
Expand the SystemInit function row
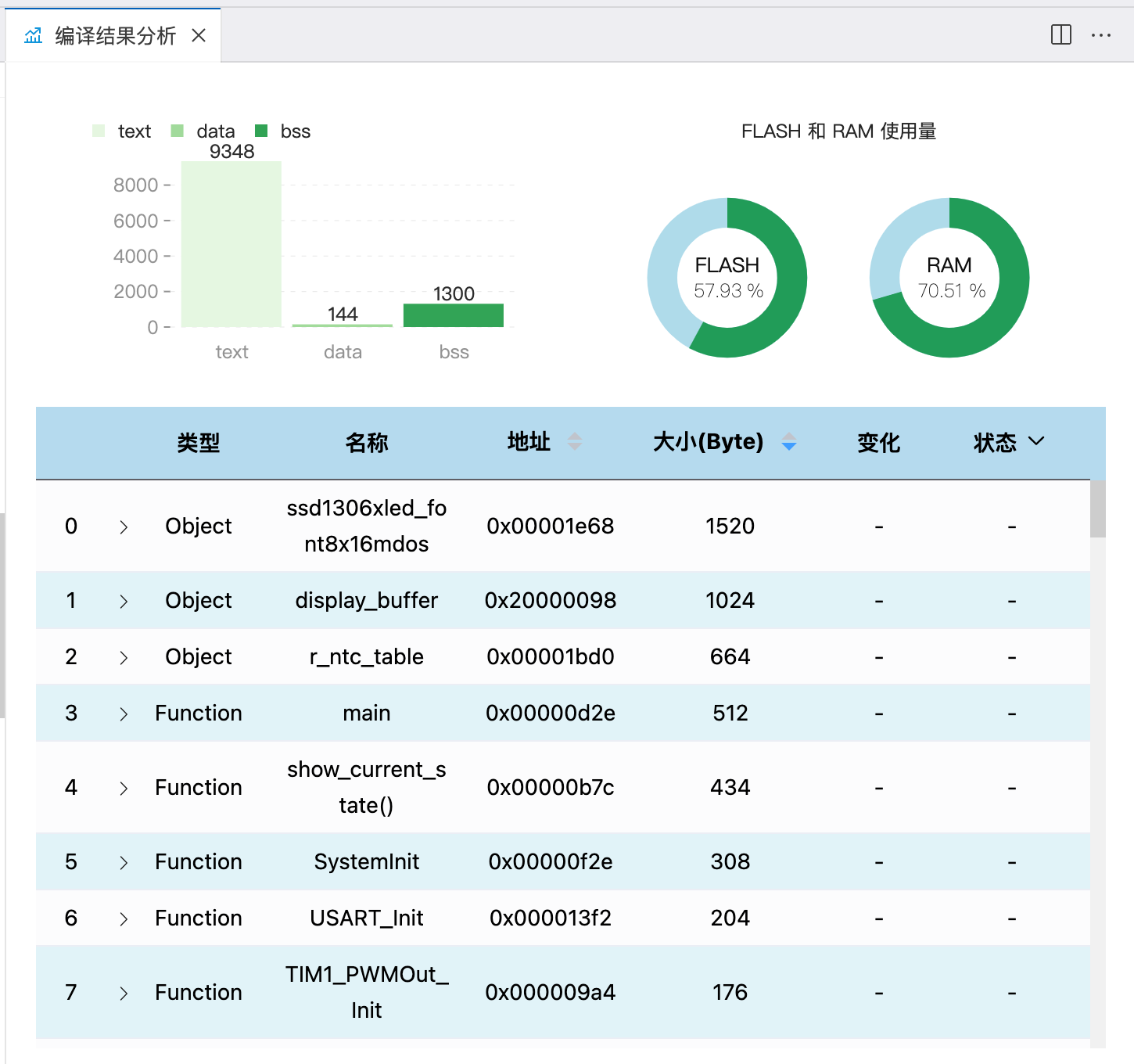point(124,863)
